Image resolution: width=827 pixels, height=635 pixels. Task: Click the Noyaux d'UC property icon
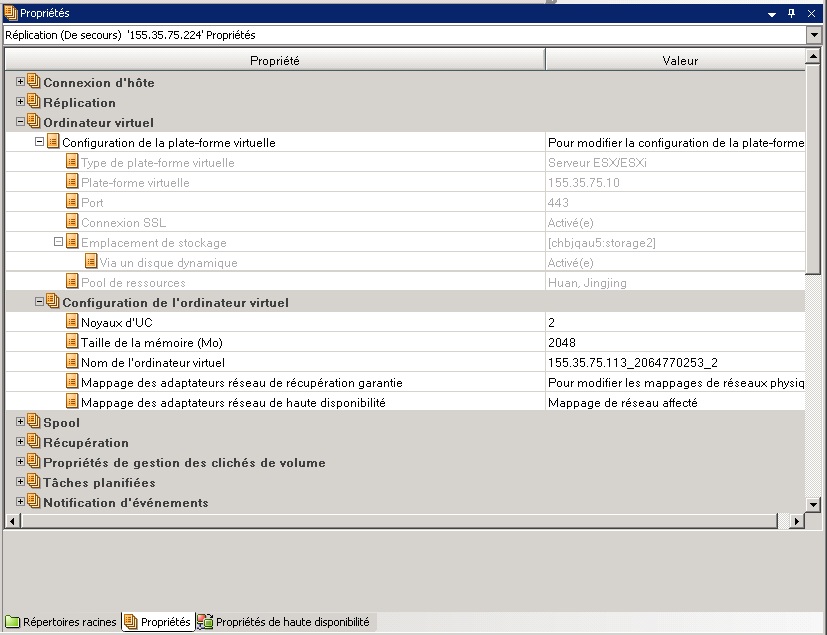(73, 322)
